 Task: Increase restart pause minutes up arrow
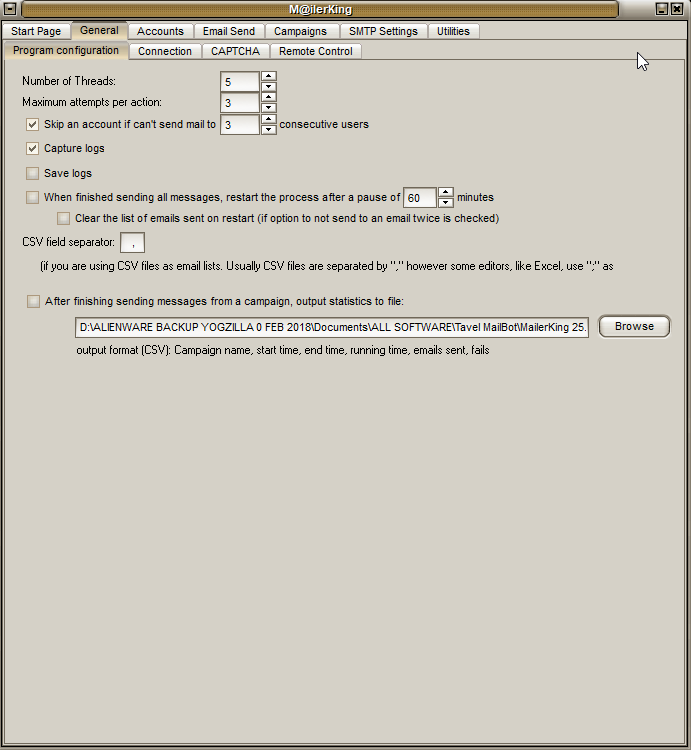click(446, 192)
